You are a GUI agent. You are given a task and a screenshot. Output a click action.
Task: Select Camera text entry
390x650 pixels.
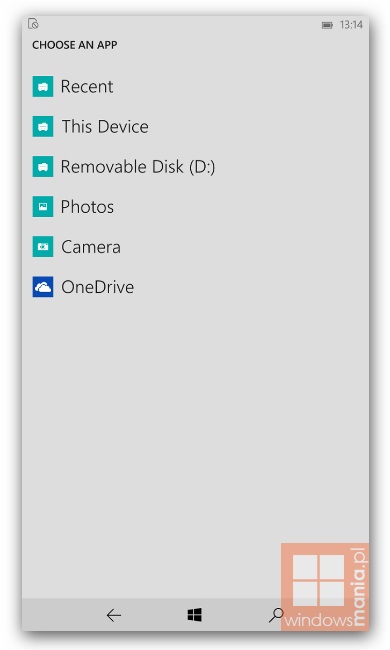(x=91, y=247)
